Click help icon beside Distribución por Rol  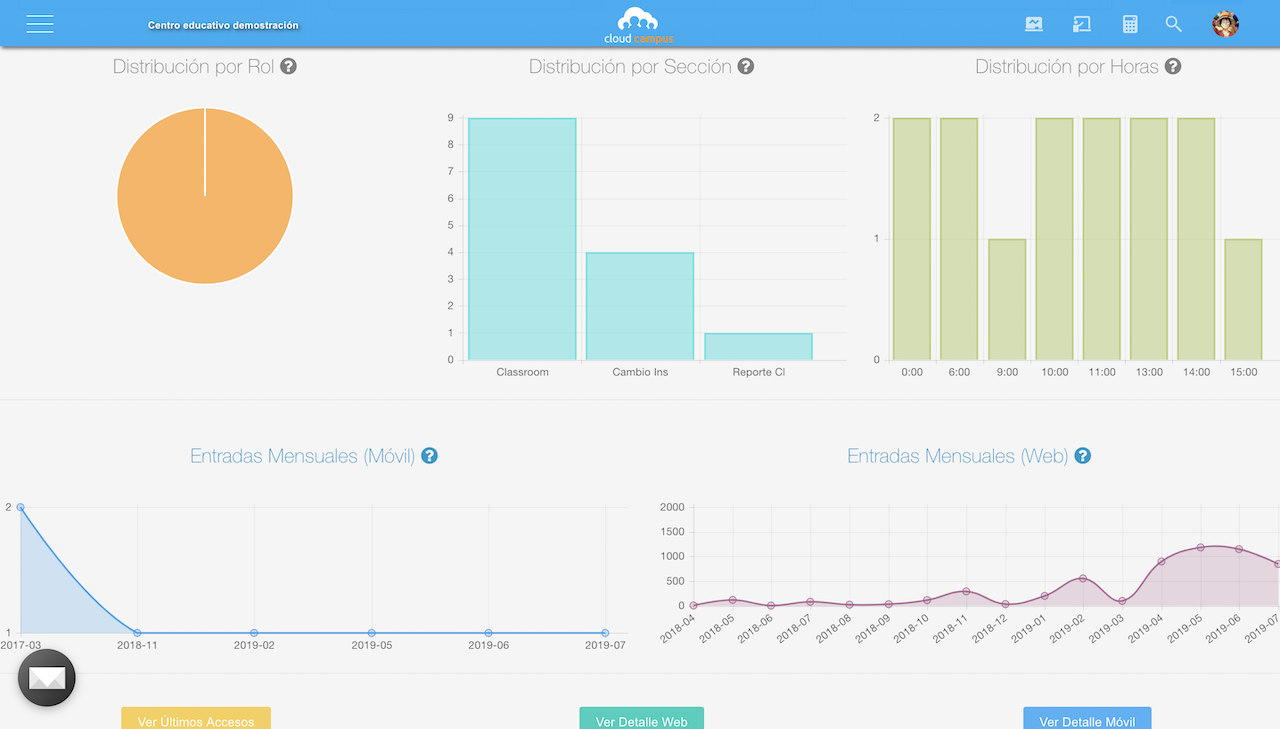[288, 67]
